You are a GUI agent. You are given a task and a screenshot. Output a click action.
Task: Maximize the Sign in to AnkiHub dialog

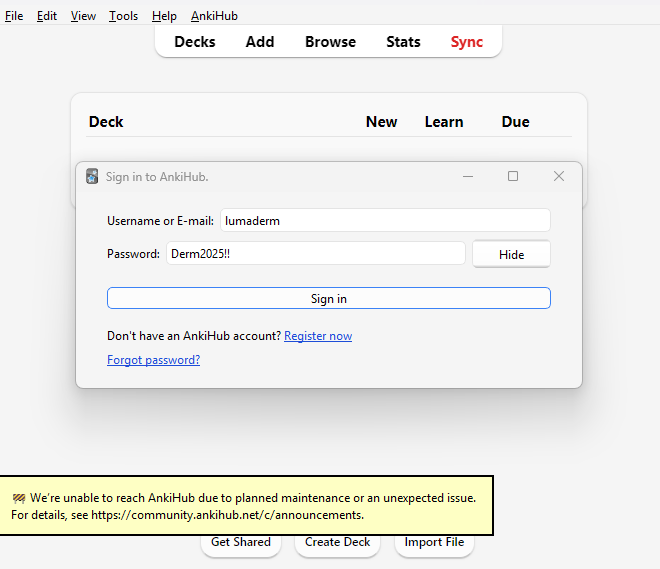point(513,176)
